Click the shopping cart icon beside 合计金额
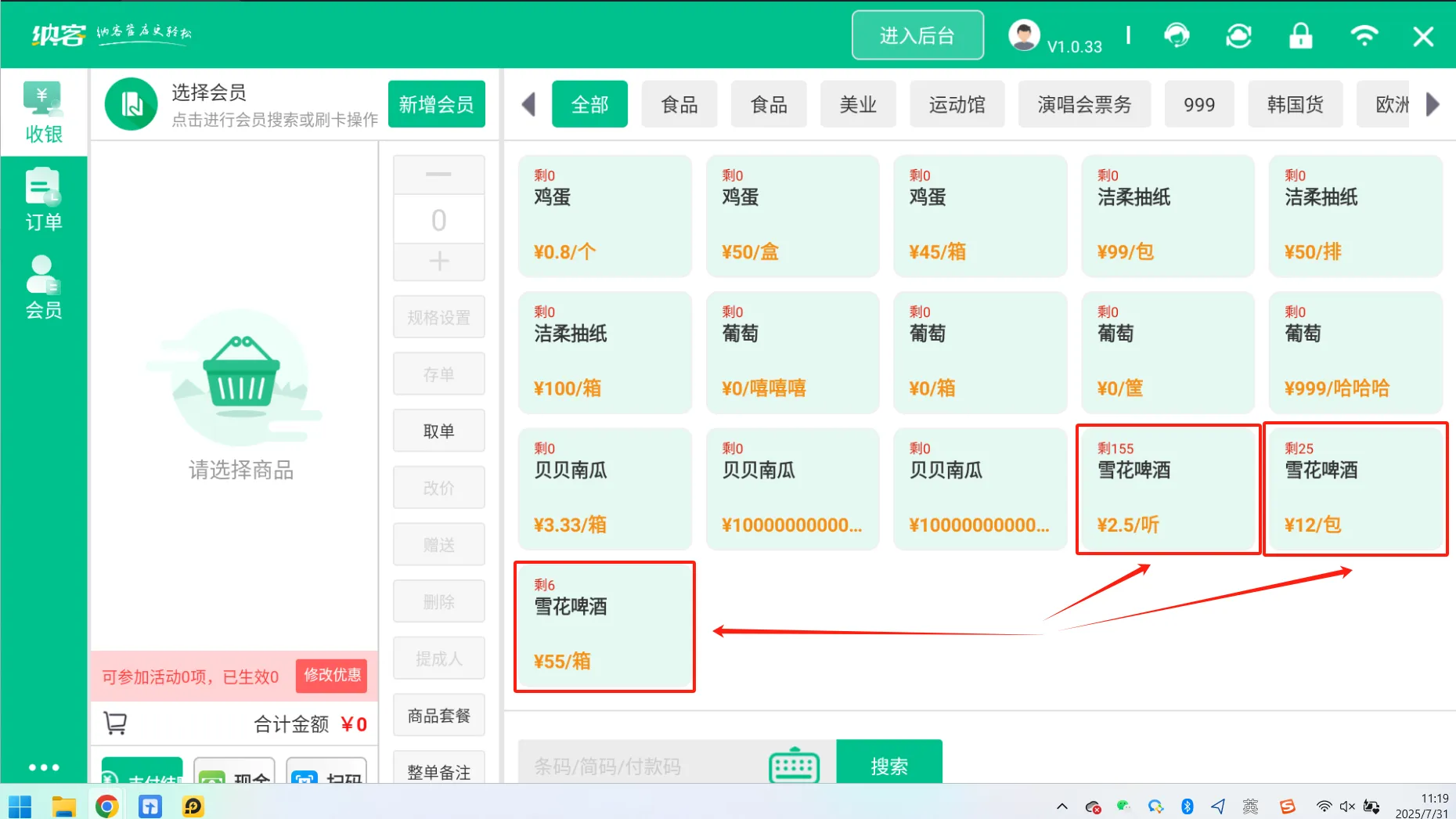The width and height of the screenshot is (1456, 819). point(115,723)
